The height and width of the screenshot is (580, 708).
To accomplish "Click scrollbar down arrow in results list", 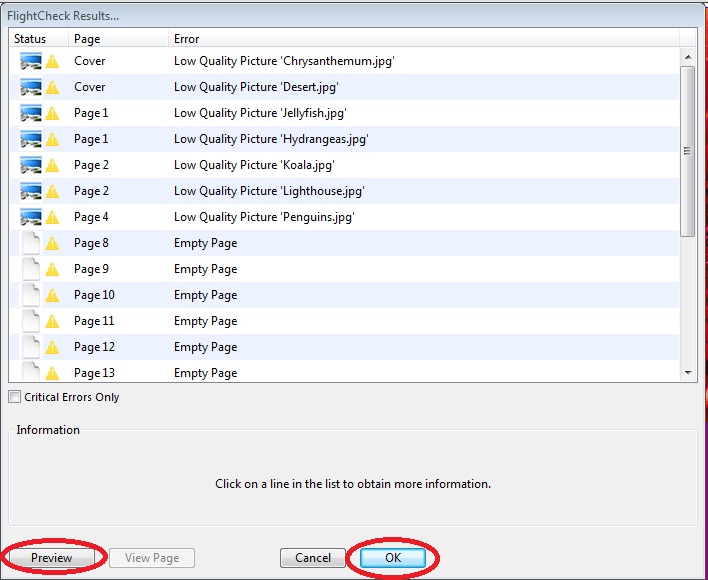I will pos(687,373).
